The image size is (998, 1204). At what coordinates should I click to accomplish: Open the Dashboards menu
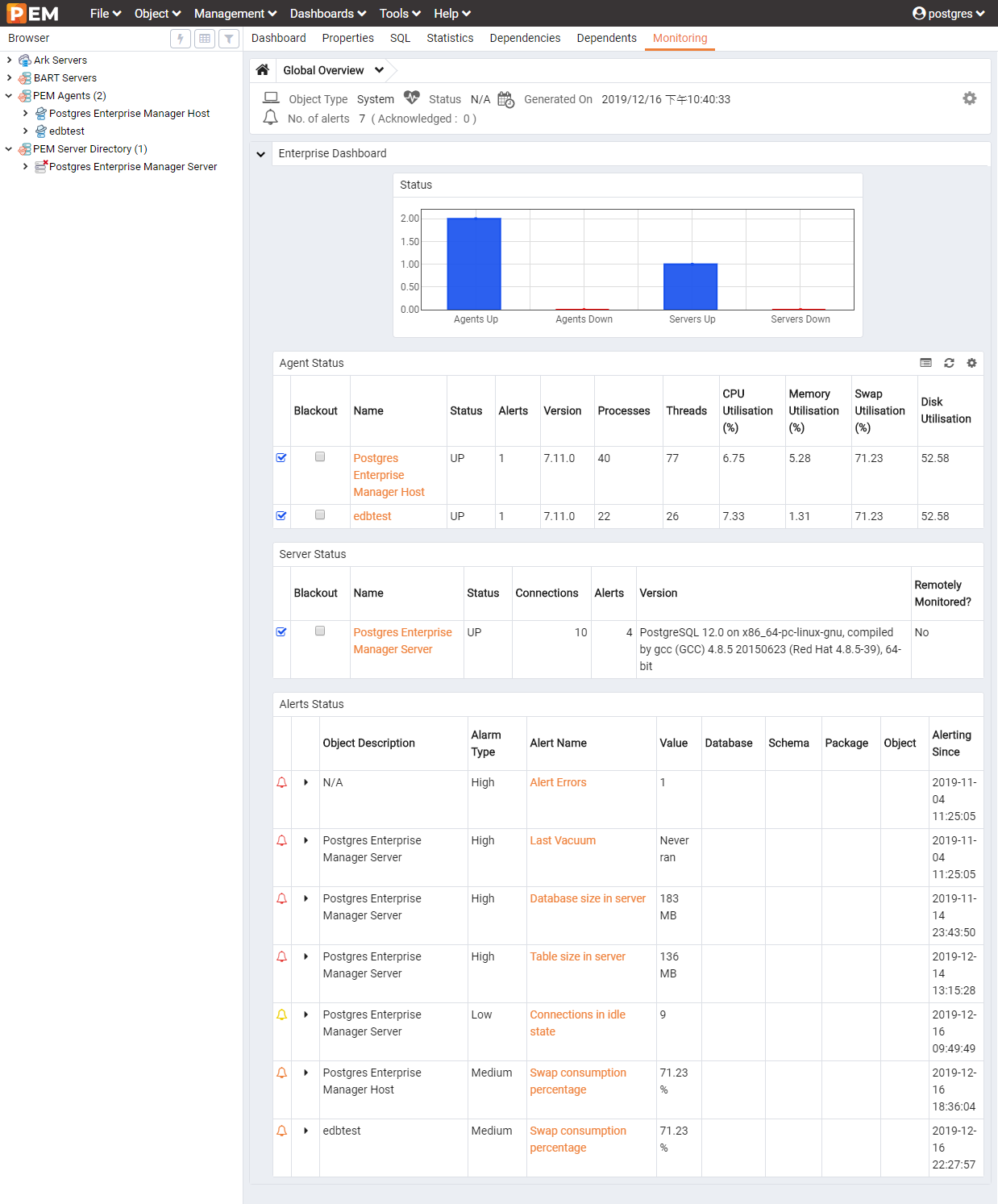tap(328, 13)
